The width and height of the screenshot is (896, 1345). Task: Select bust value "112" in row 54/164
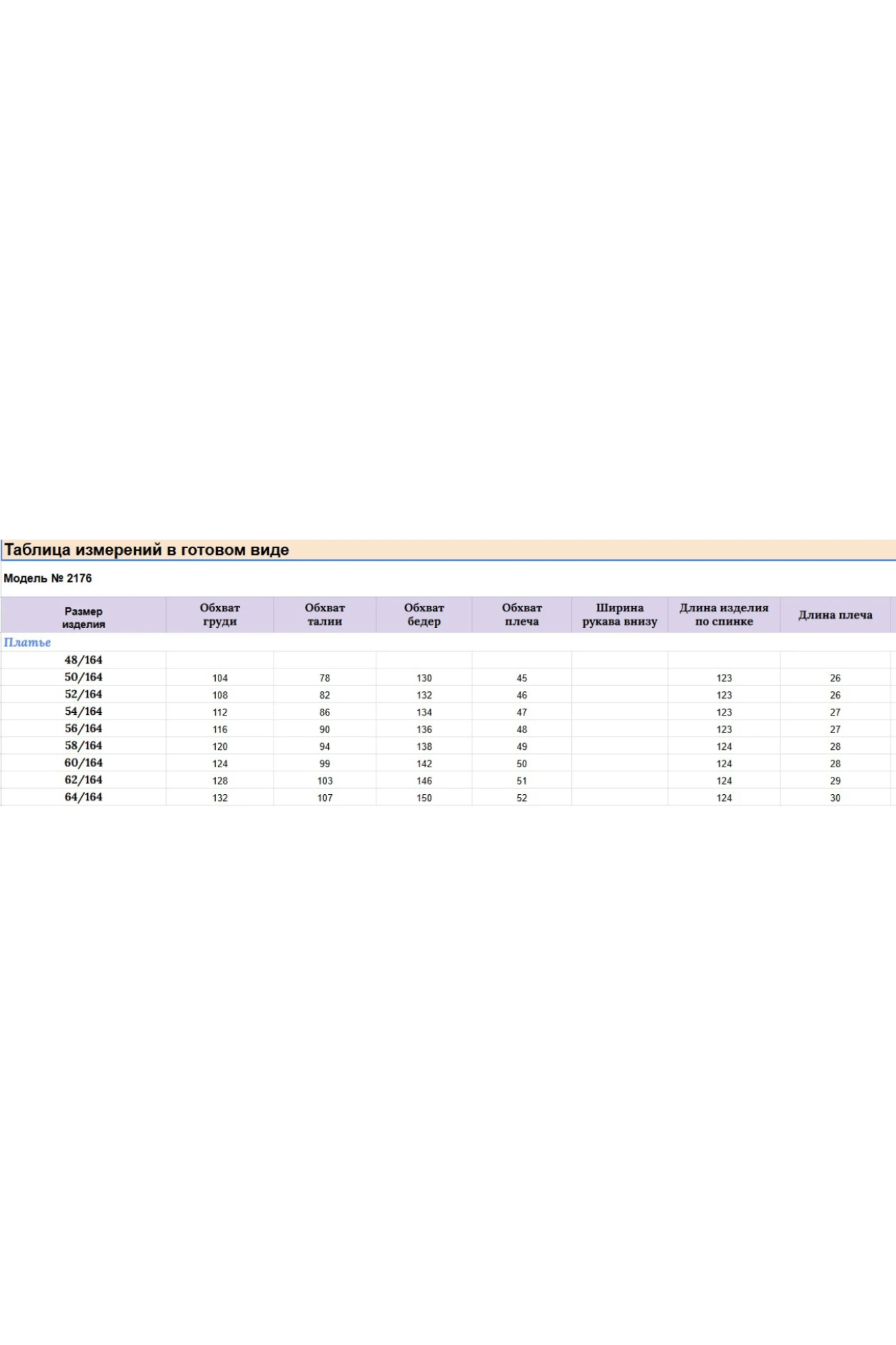(x=220, y=713)
